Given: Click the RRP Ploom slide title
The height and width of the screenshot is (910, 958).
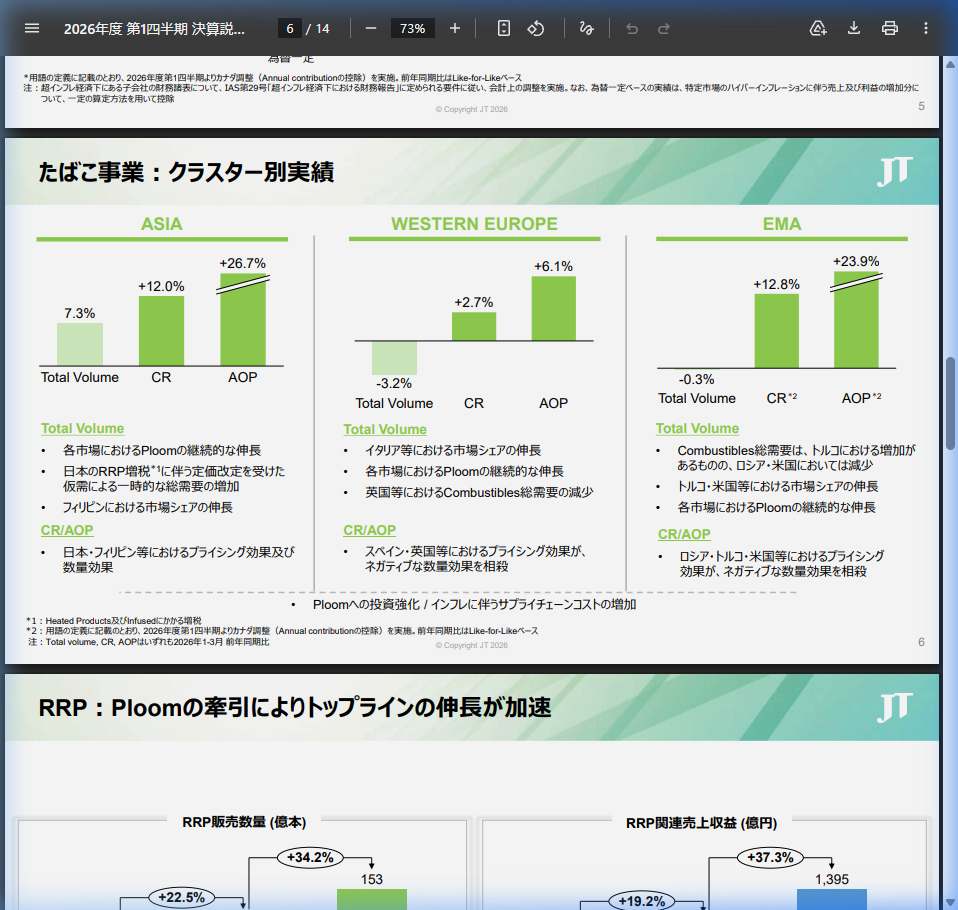Looking at the screenshot, I should (294, 708).
